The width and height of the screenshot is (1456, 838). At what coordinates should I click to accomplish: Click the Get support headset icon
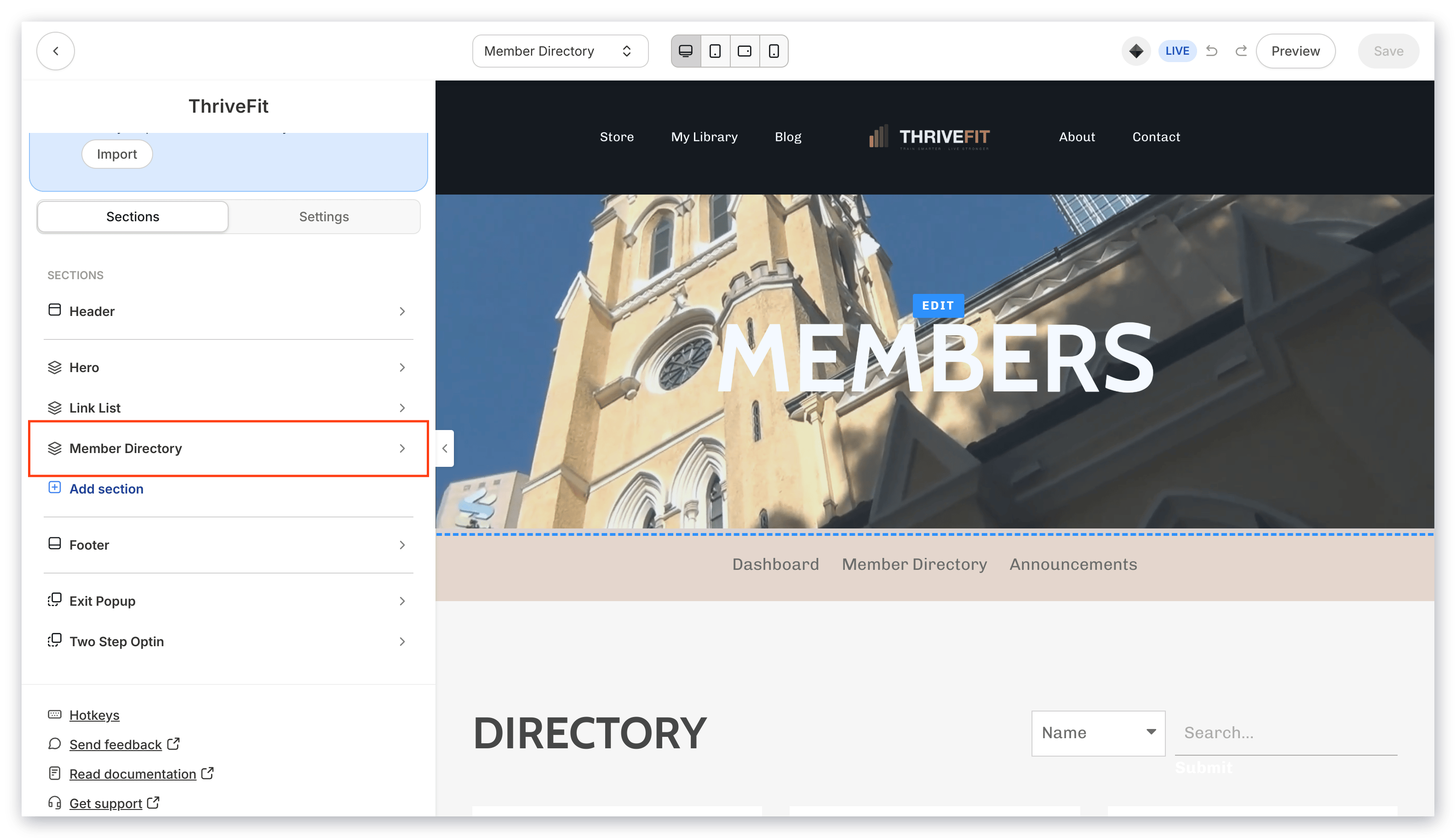pos(55,802)
